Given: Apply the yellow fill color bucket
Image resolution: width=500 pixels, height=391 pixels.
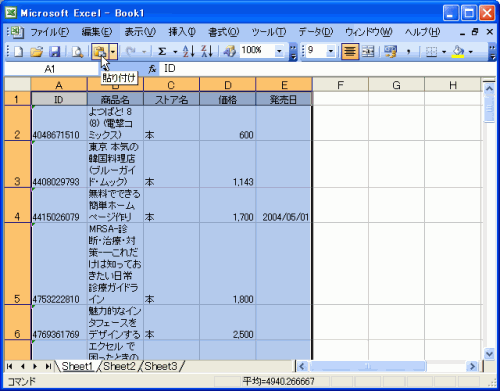Looking at the screenshot, I should 458,52.
